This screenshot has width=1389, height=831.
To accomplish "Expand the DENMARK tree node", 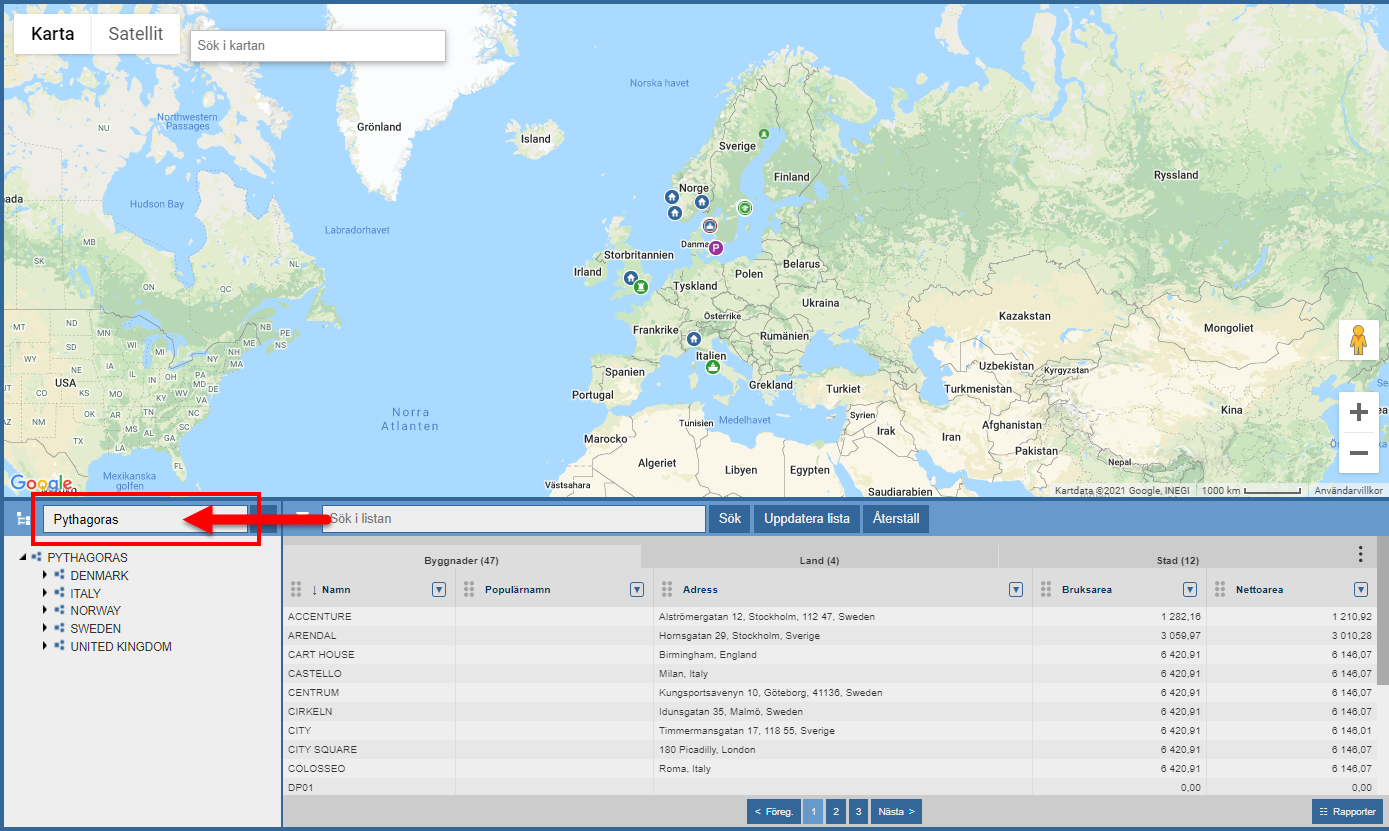I will (x=45, y=576).
